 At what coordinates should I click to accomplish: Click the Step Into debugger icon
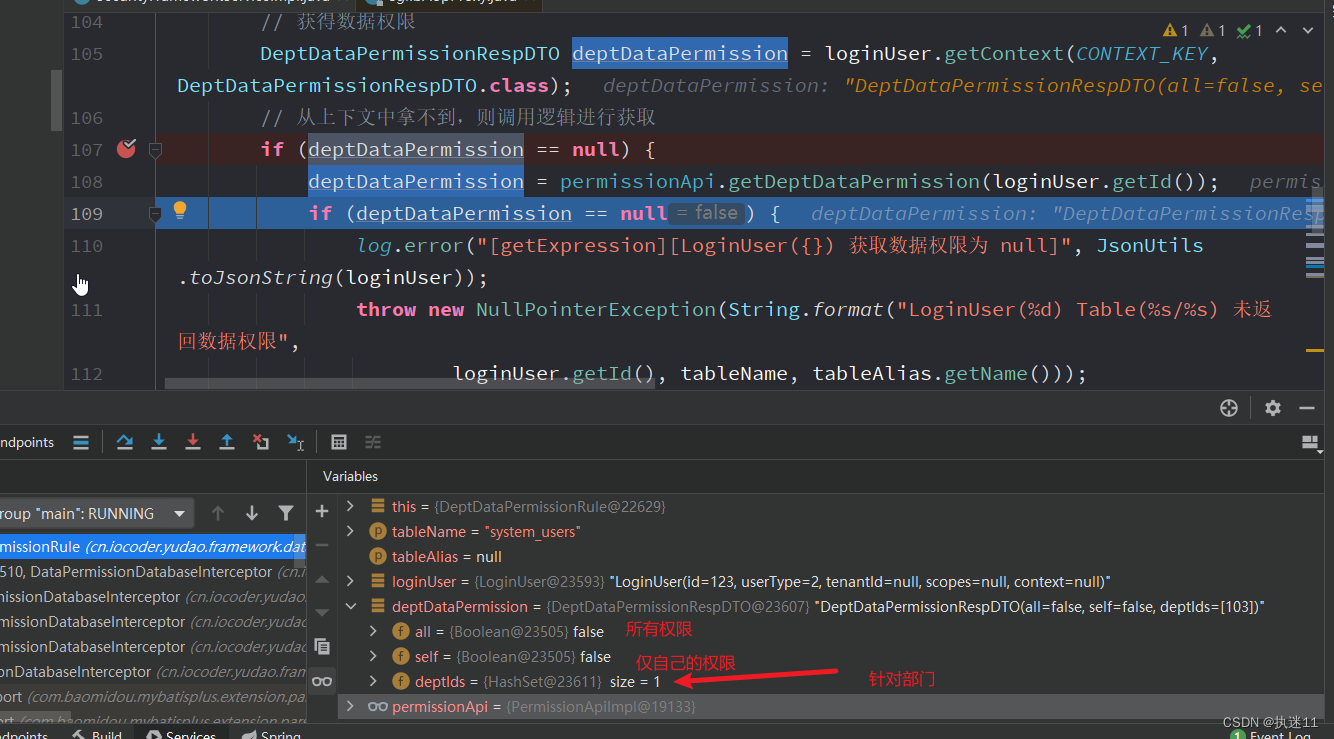(159, 442)
